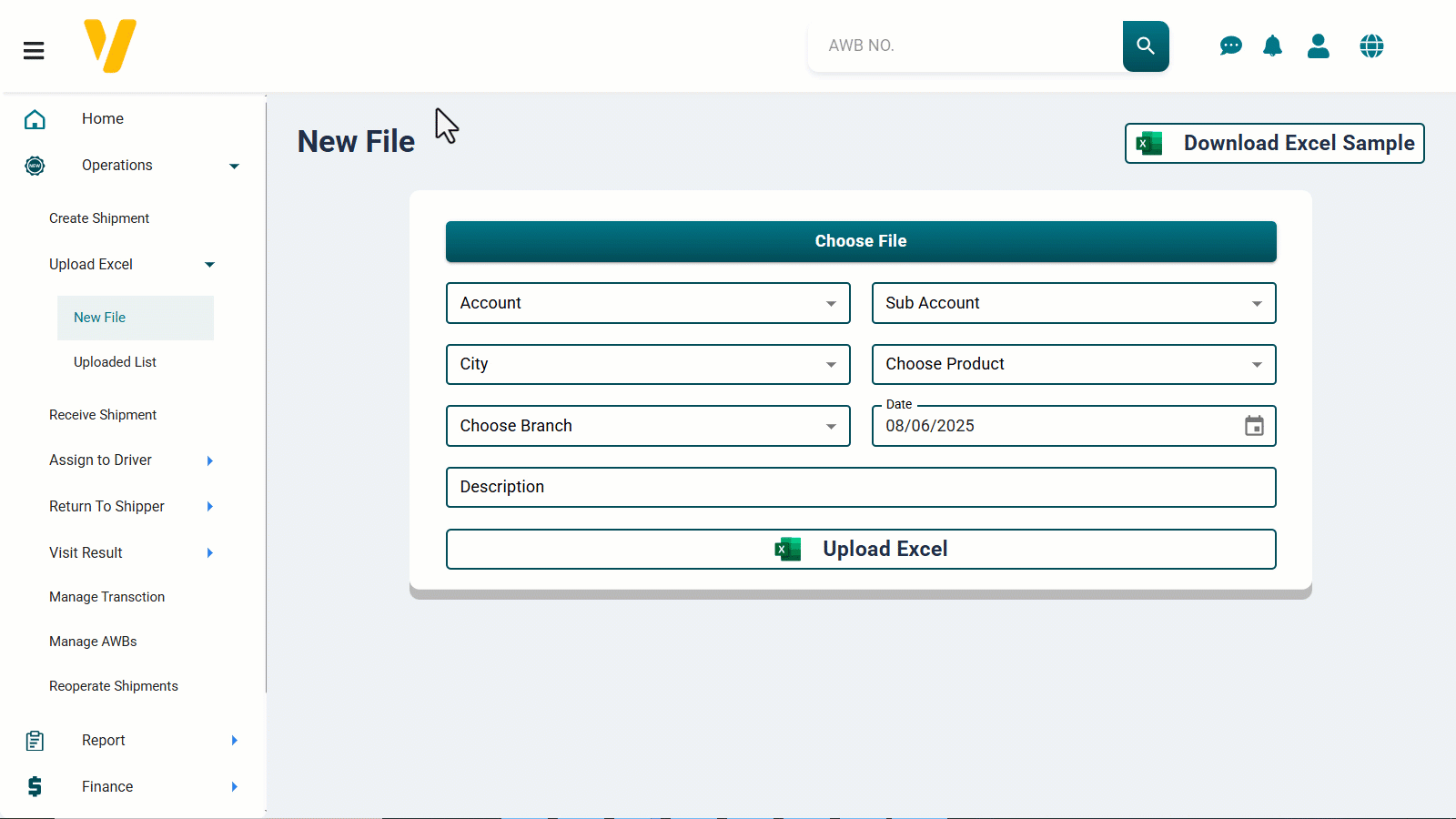
Task: Click the V company logo
Action: coord(110,45)
